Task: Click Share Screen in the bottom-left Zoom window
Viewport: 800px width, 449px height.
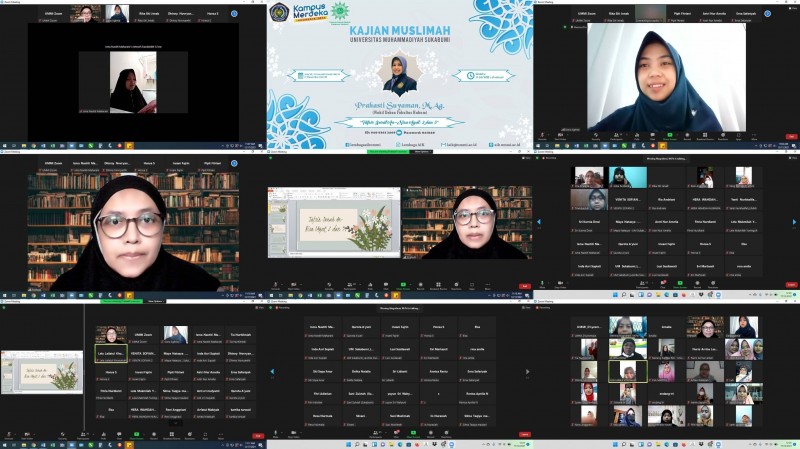Action: click(x=134, y=437)
